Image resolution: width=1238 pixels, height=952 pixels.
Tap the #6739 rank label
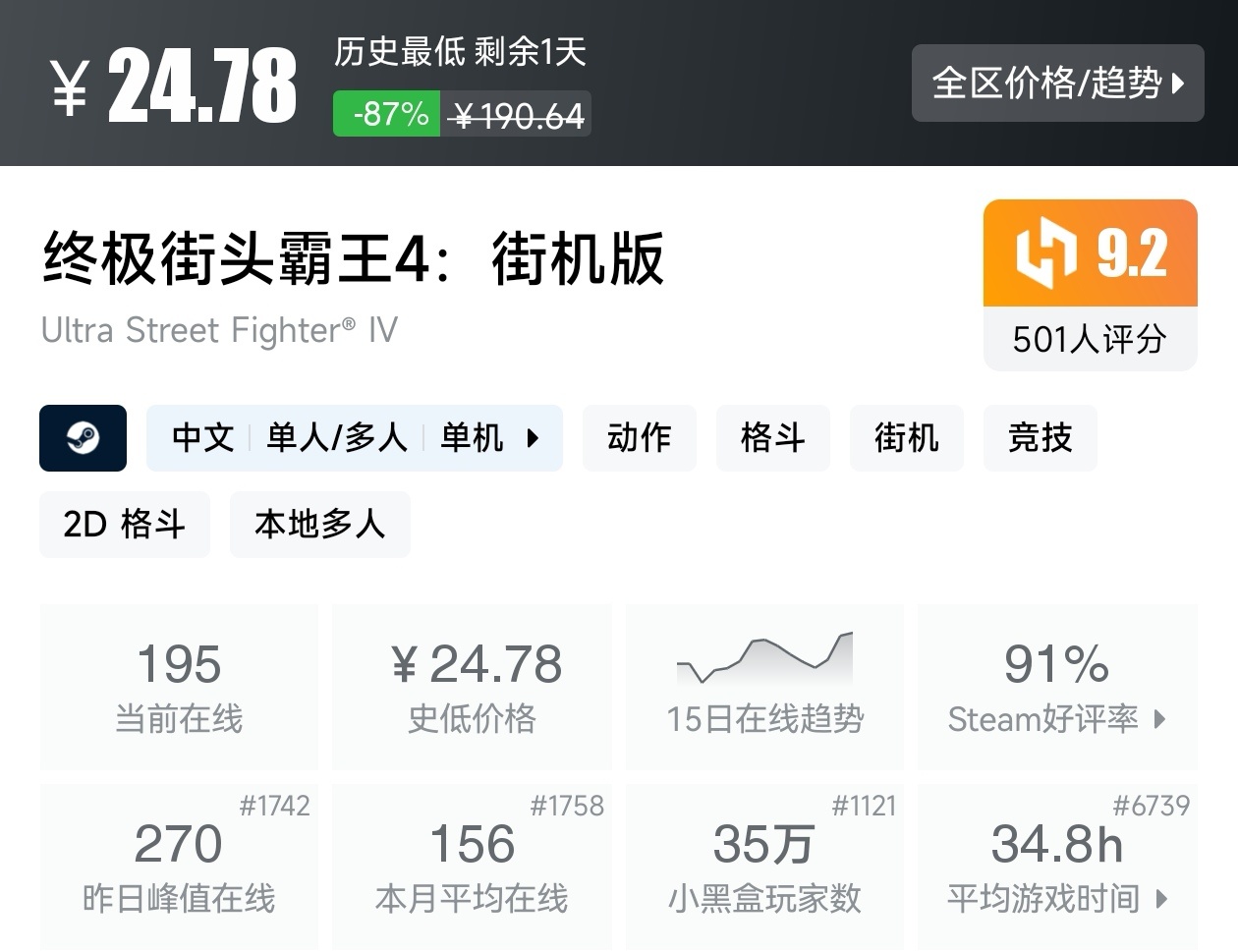click(x=1151, y=807)
